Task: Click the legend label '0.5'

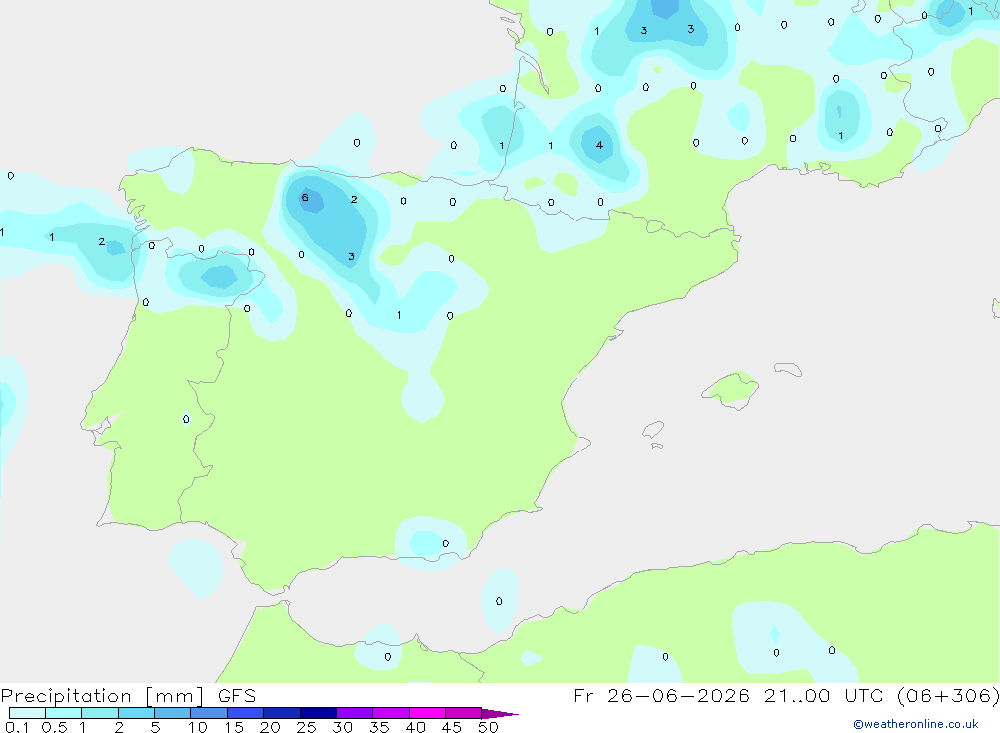Action: pos(54,727)
